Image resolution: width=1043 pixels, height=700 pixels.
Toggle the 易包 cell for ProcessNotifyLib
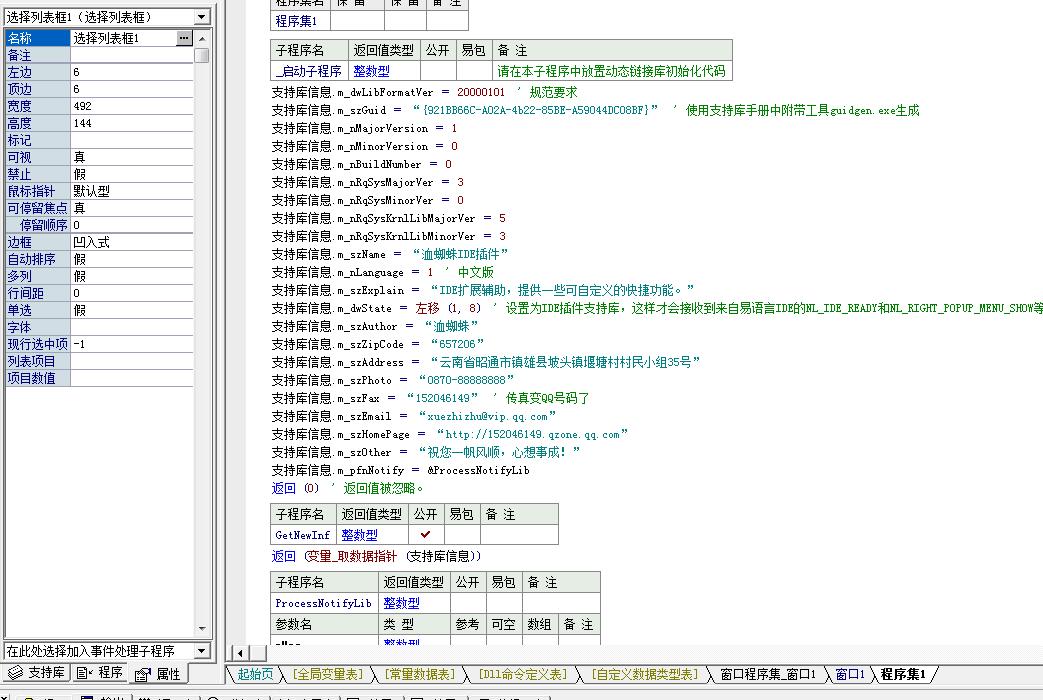tap(504, 603)
